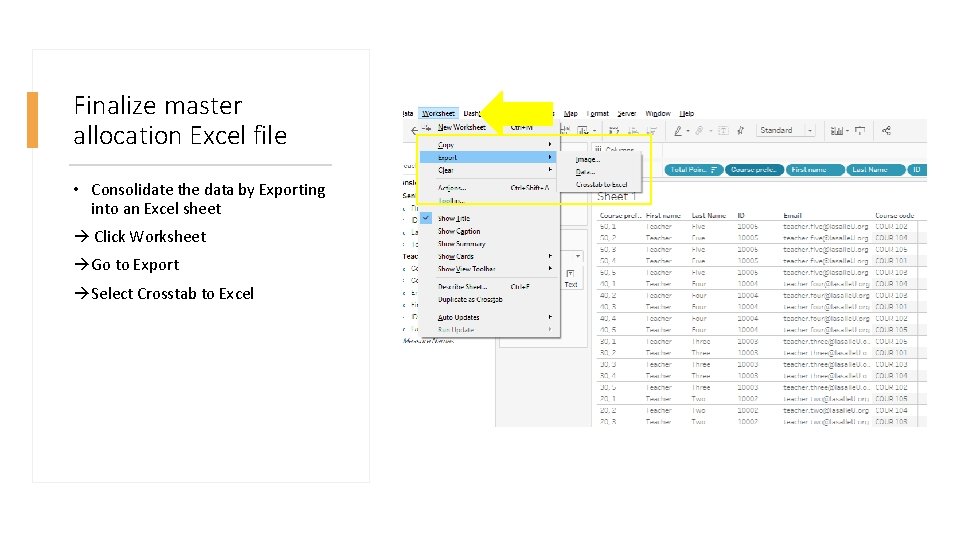Click the share workbook icon
The image size is (960, 540).
886,130
